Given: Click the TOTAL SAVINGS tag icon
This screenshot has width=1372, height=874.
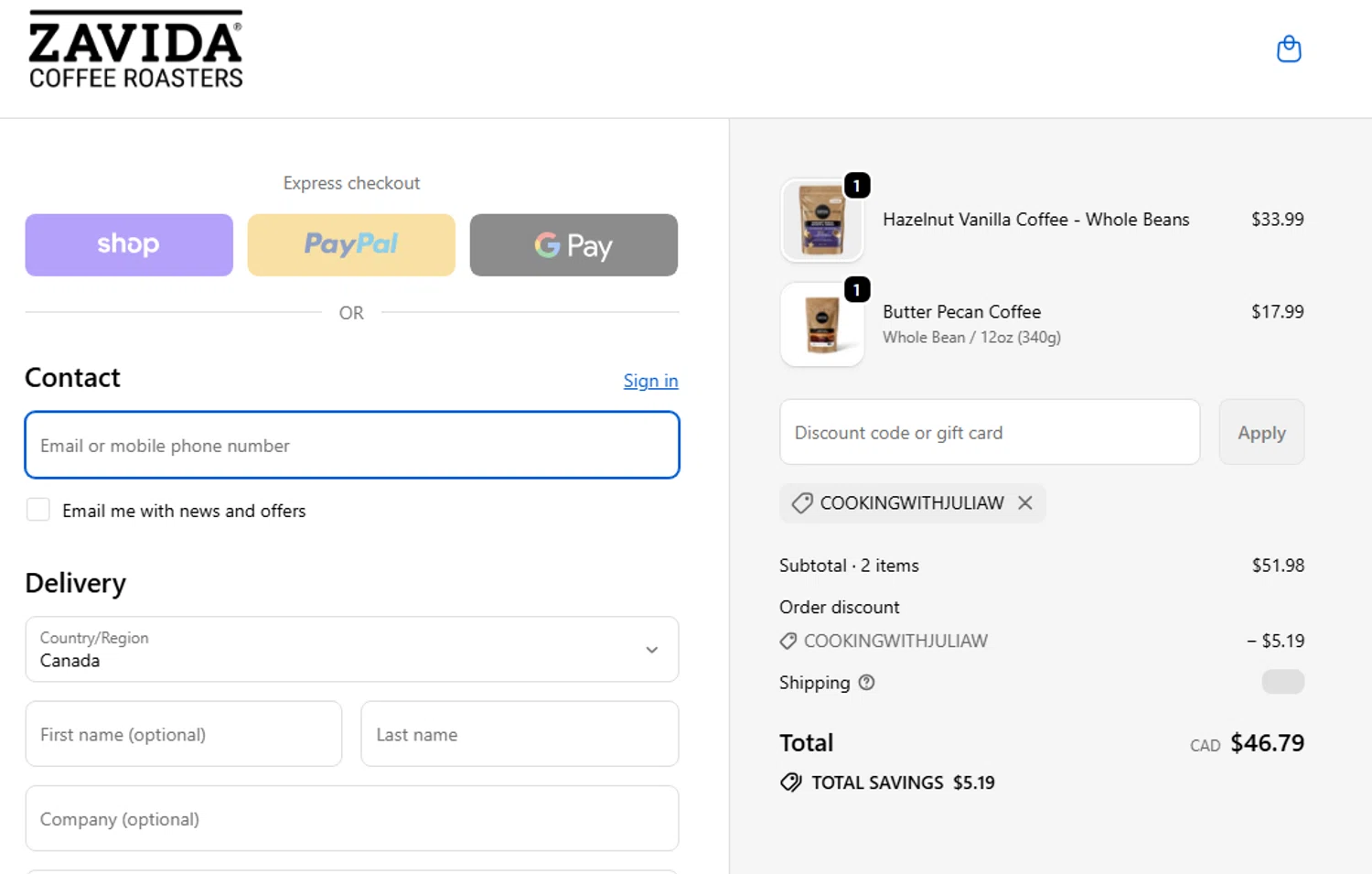Looking at the screenshot, I should 791,782.
